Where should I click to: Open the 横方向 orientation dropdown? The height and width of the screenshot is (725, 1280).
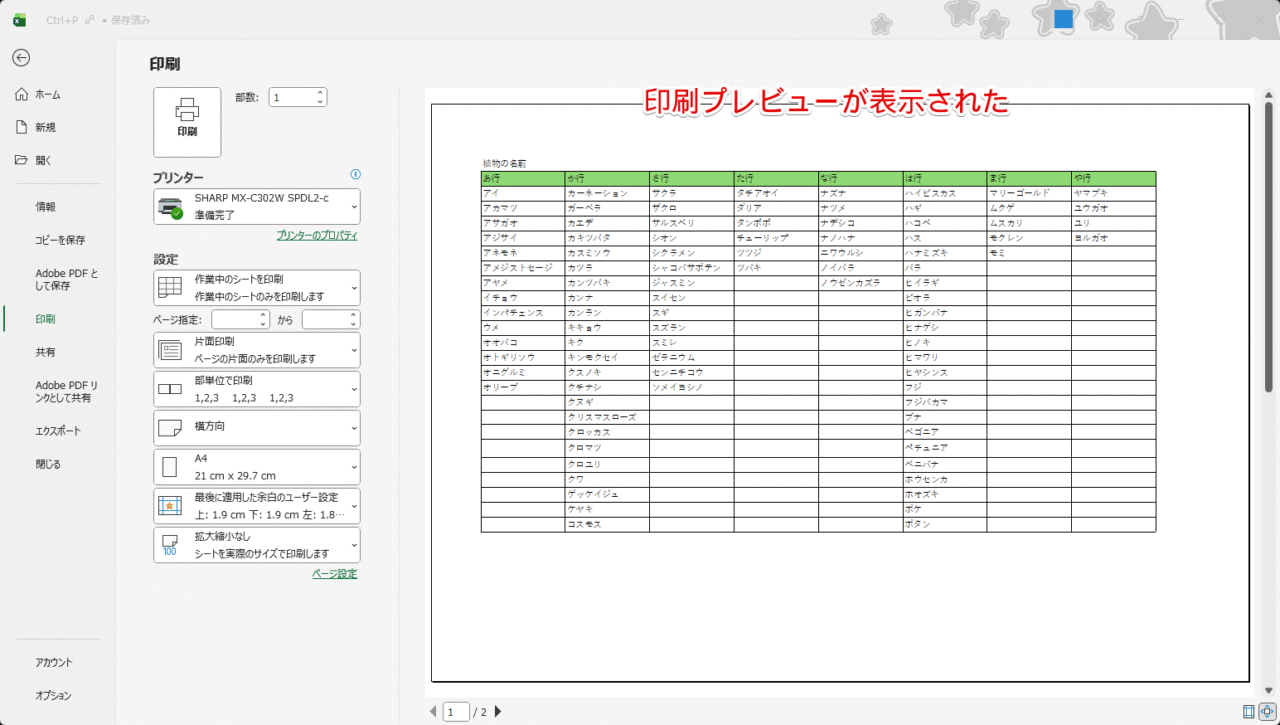[256, 427]
